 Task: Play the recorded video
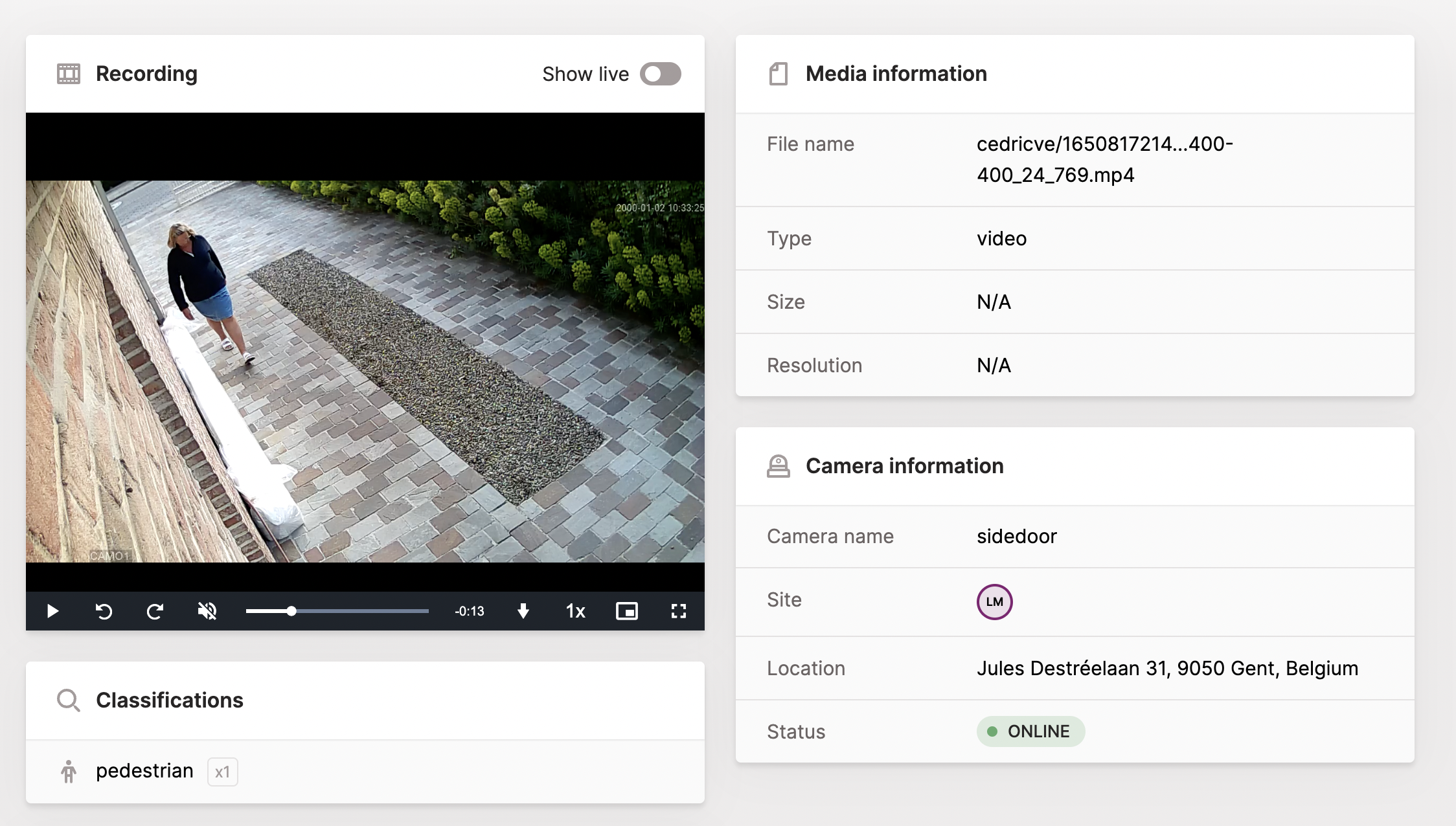(53, 611)
